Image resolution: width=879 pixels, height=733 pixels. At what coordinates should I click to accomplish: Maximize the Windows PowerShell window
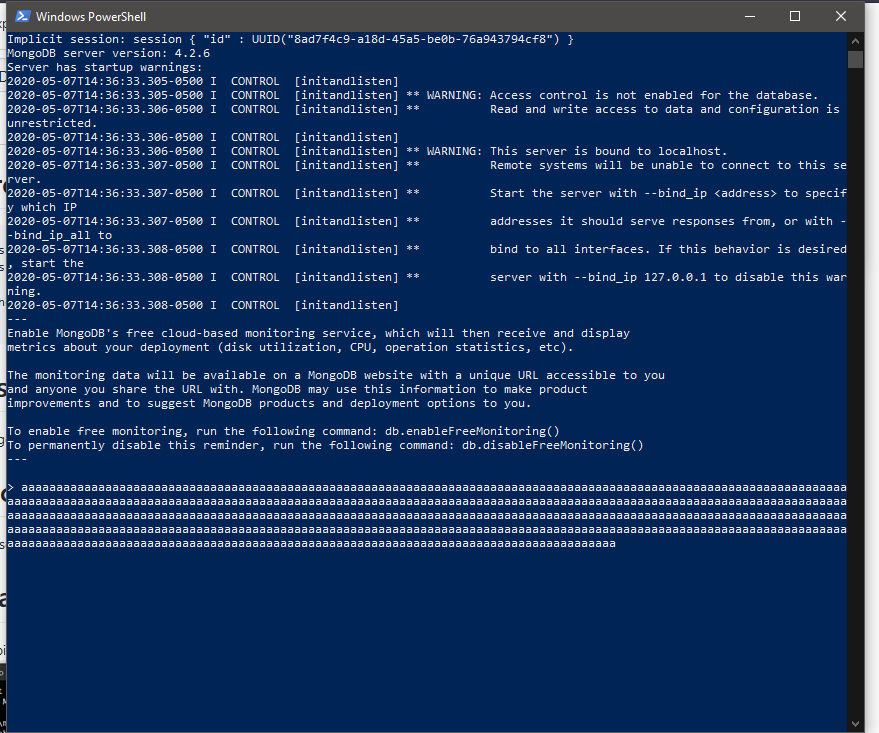(x=795, y=16)
